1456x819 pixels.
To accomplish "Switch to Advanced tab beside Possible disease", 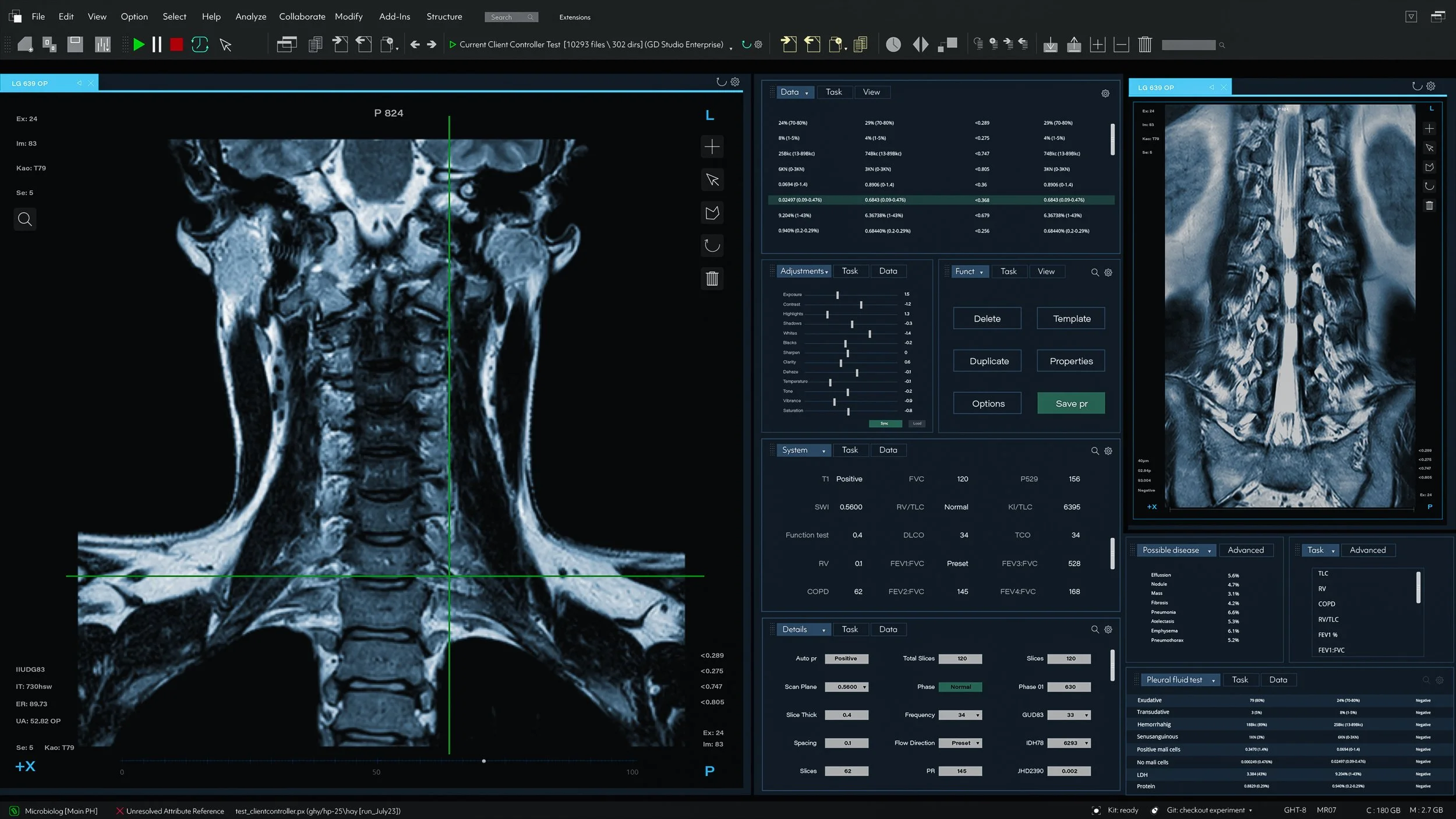I will 1245,550.
